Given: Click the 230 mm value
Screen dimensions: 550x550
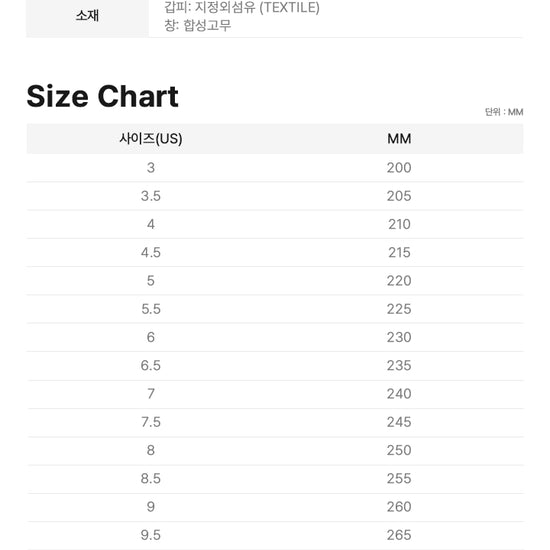Looking at the screenshot, I should coord(399,337).
